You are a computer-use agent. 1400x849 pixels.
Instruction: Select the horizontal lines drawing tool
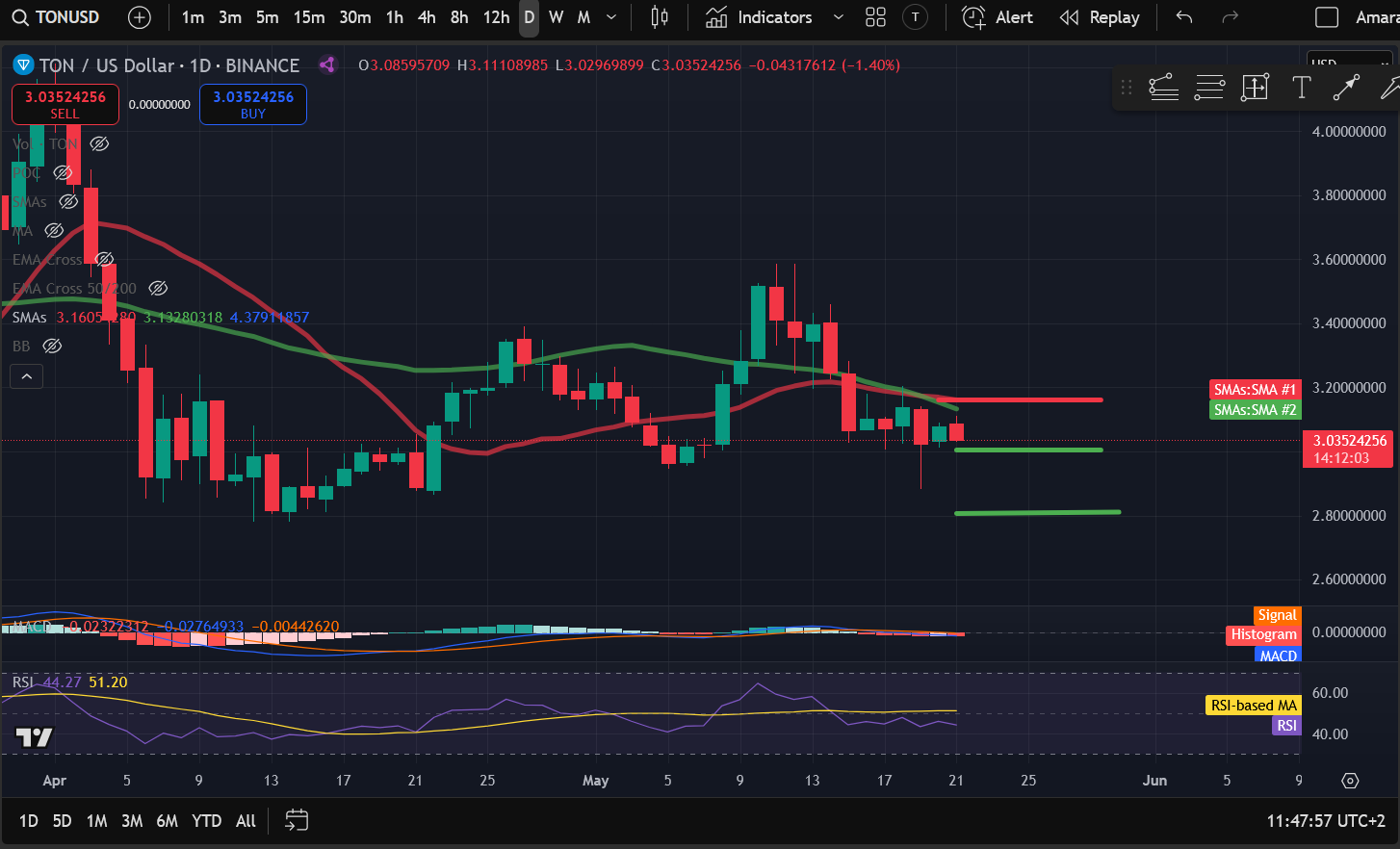point(1209,88)
